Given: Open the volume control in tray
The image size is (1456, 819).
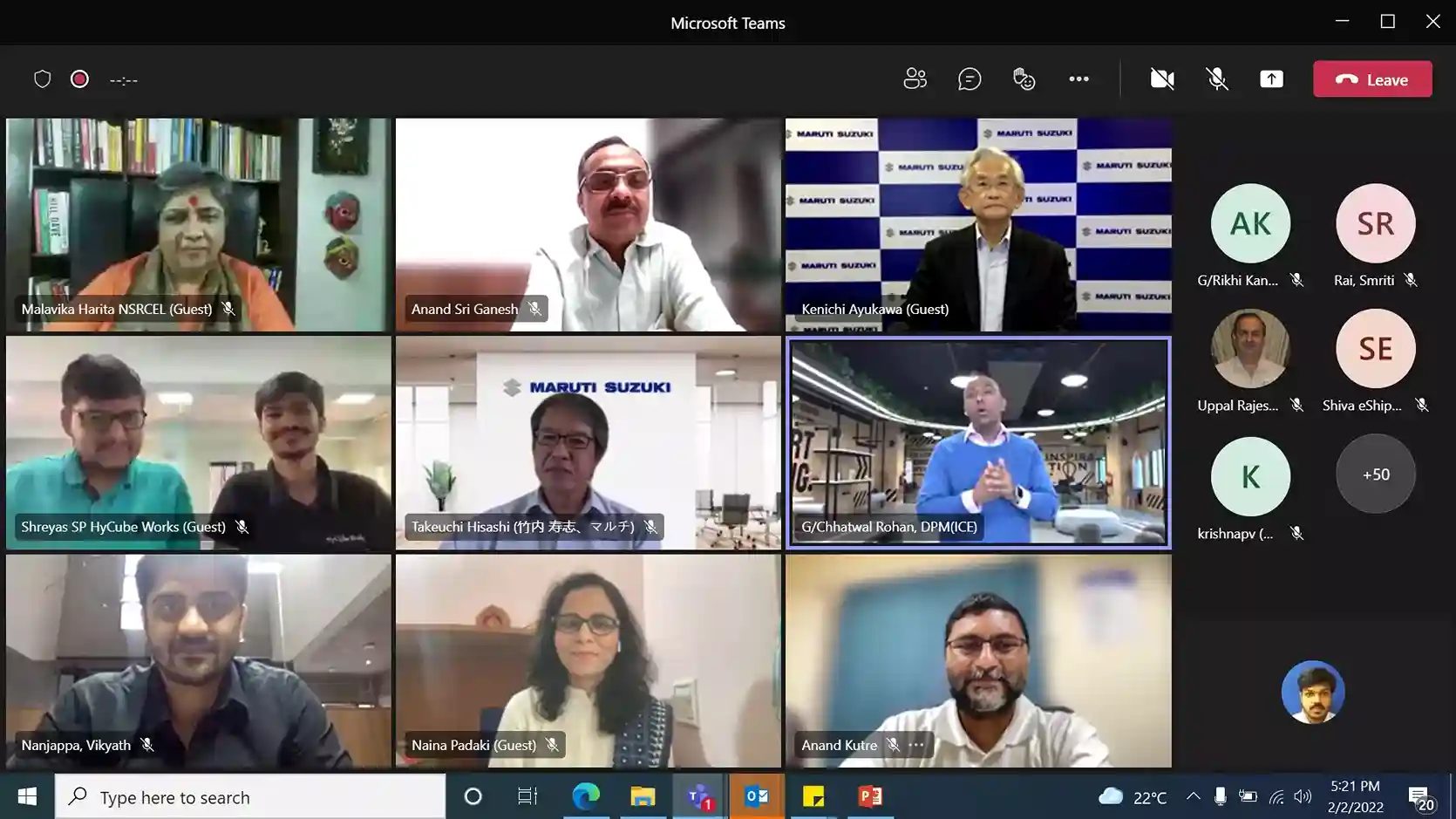Looking at the screenshot, I should (x=1303, y=796).
